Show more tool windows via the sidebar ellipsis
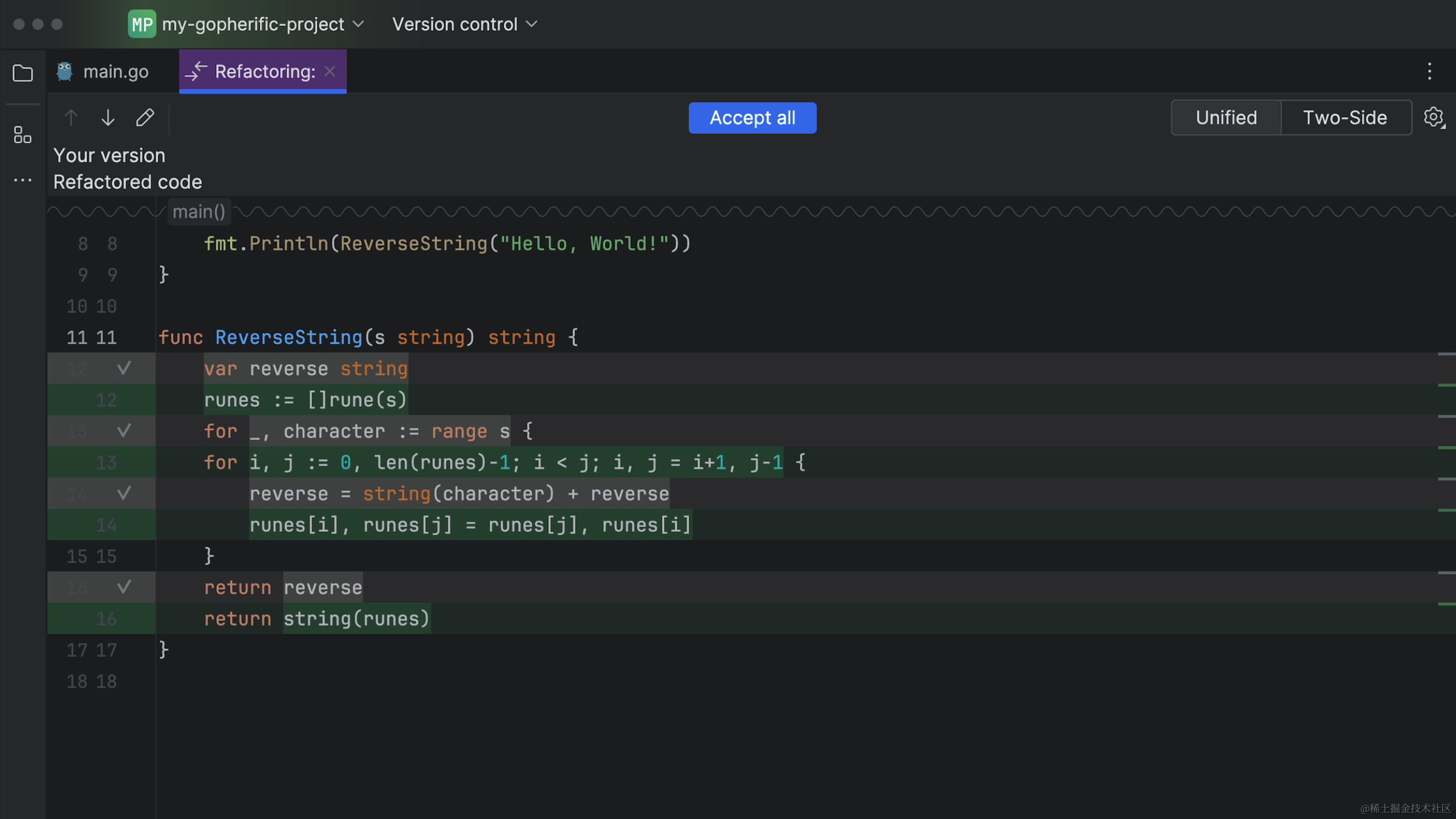This screenshot has width=1456, height=819. 23,180
